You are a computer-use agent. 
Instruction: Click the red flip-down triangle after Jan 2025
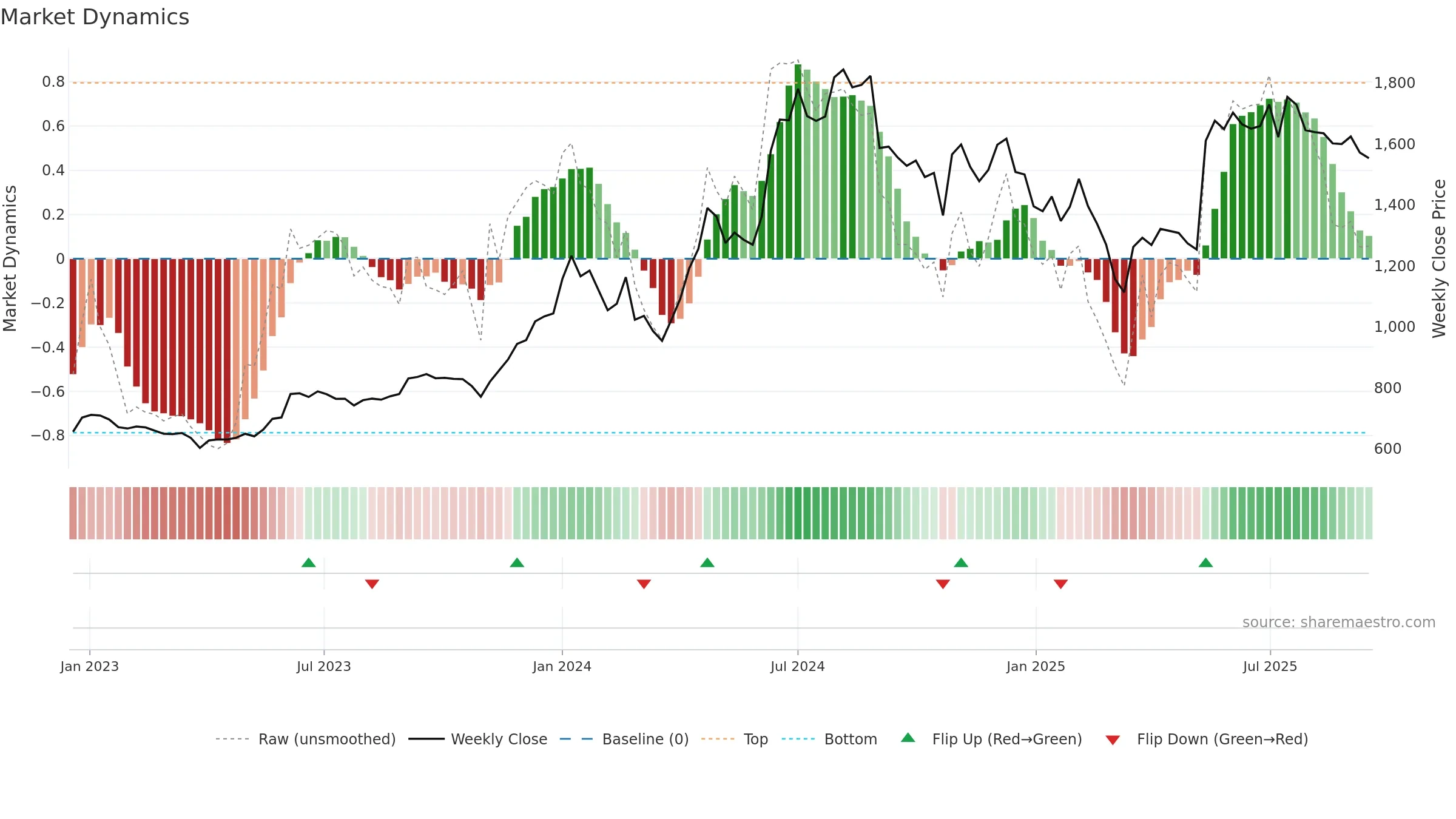(1060, 584)
